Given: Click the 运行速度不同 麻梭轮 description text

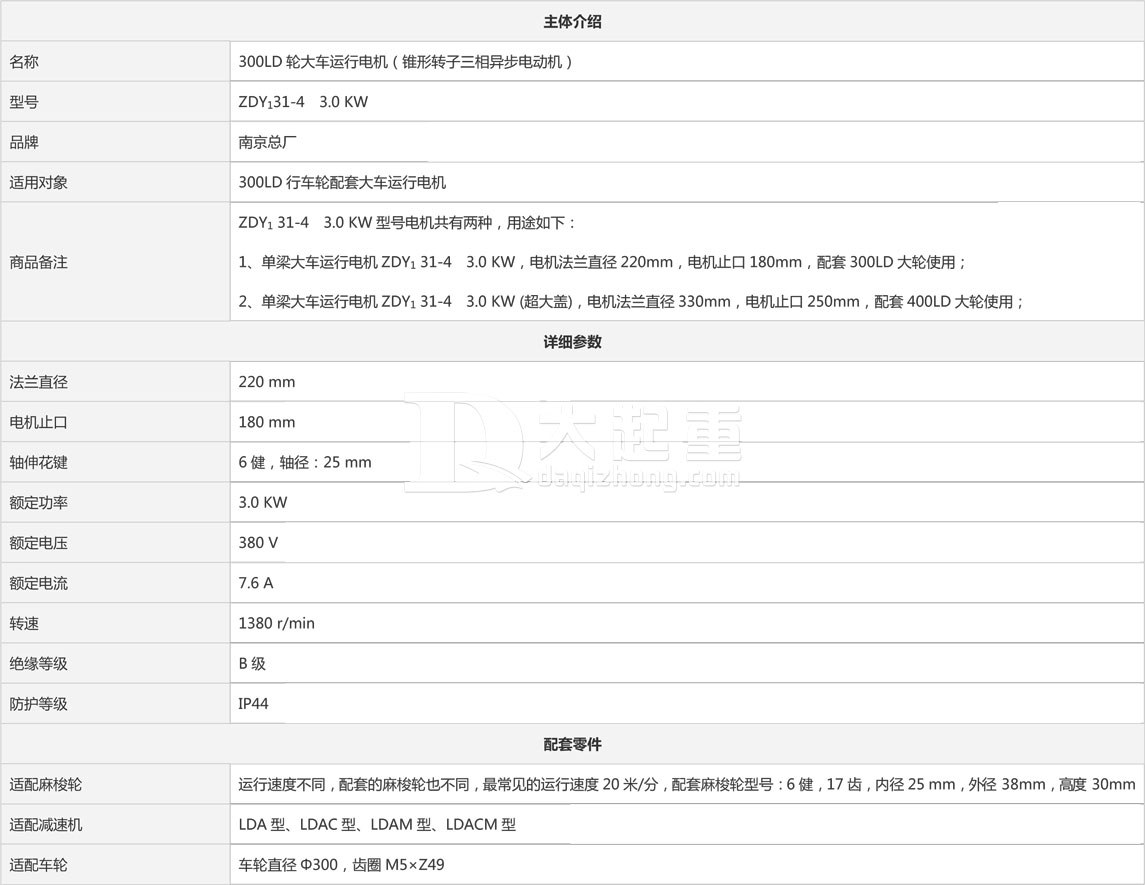Looking at the screenshot, I should point(686,784).
